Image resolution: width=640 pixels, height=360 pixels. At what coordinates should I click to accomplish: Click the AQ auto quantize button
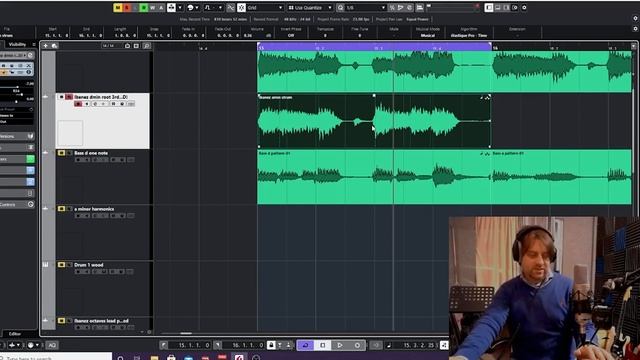(x=52, y=345)
